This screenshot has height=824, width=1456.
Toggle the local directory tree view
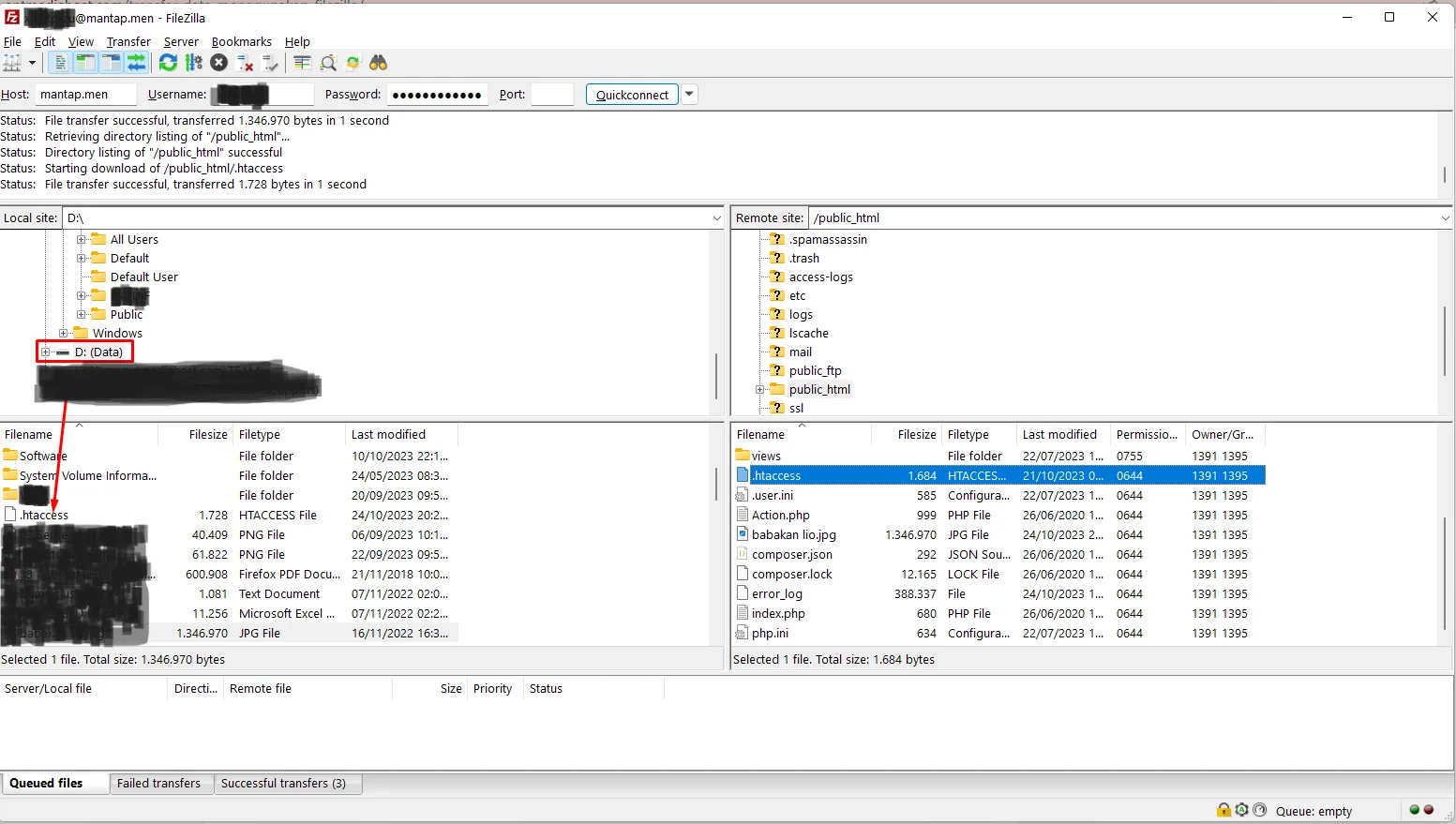click(85, 63)
